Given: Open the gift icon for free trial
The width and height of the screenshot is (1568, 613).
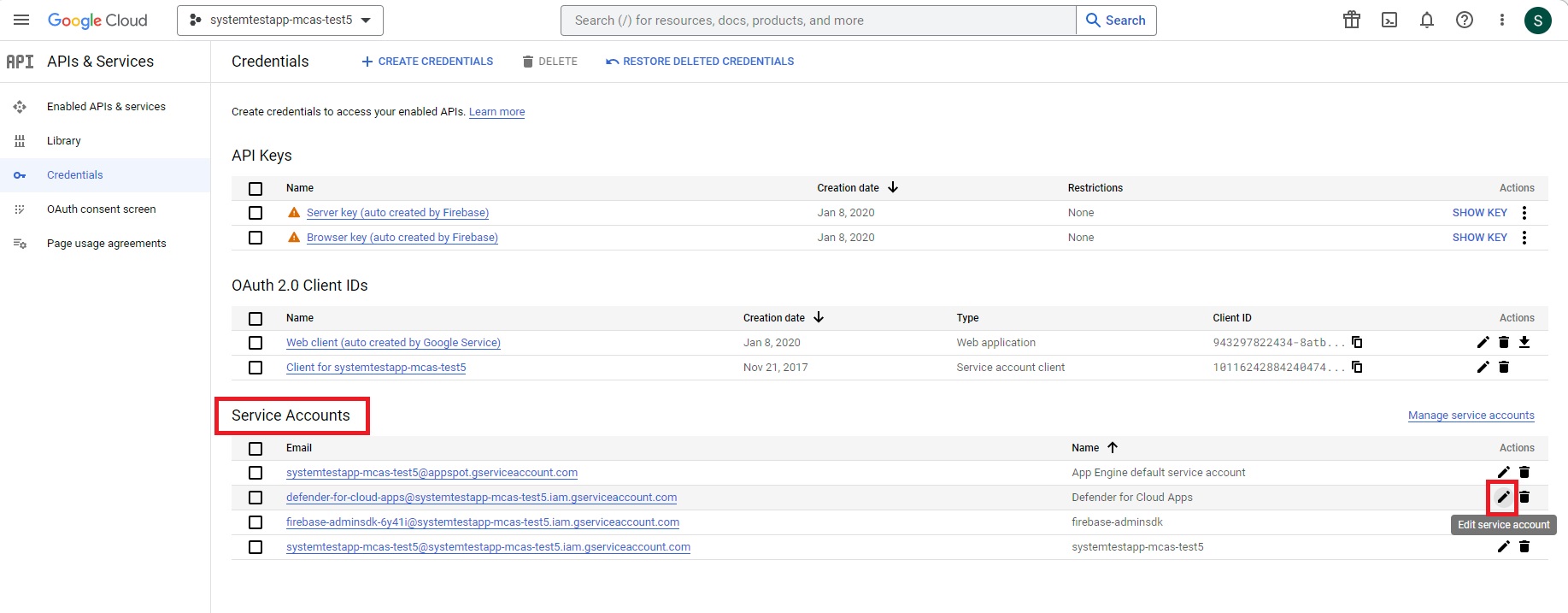Looking at the screenshot, I should (x=1352, y=20).
